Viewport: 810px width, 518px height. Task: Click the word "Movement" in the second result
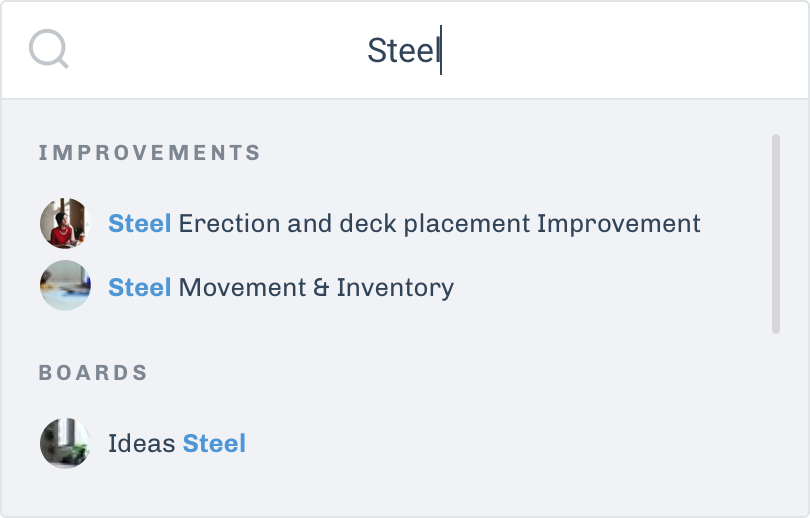point(241,288)
